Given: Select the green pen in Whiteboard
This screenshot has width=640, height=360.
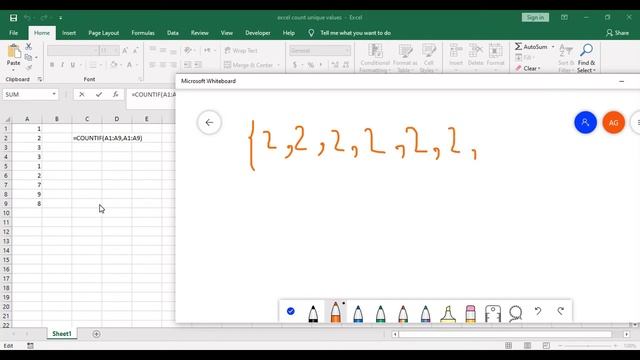Looking at the screenshot, I should pyautogui.click(x=380, y=313).
